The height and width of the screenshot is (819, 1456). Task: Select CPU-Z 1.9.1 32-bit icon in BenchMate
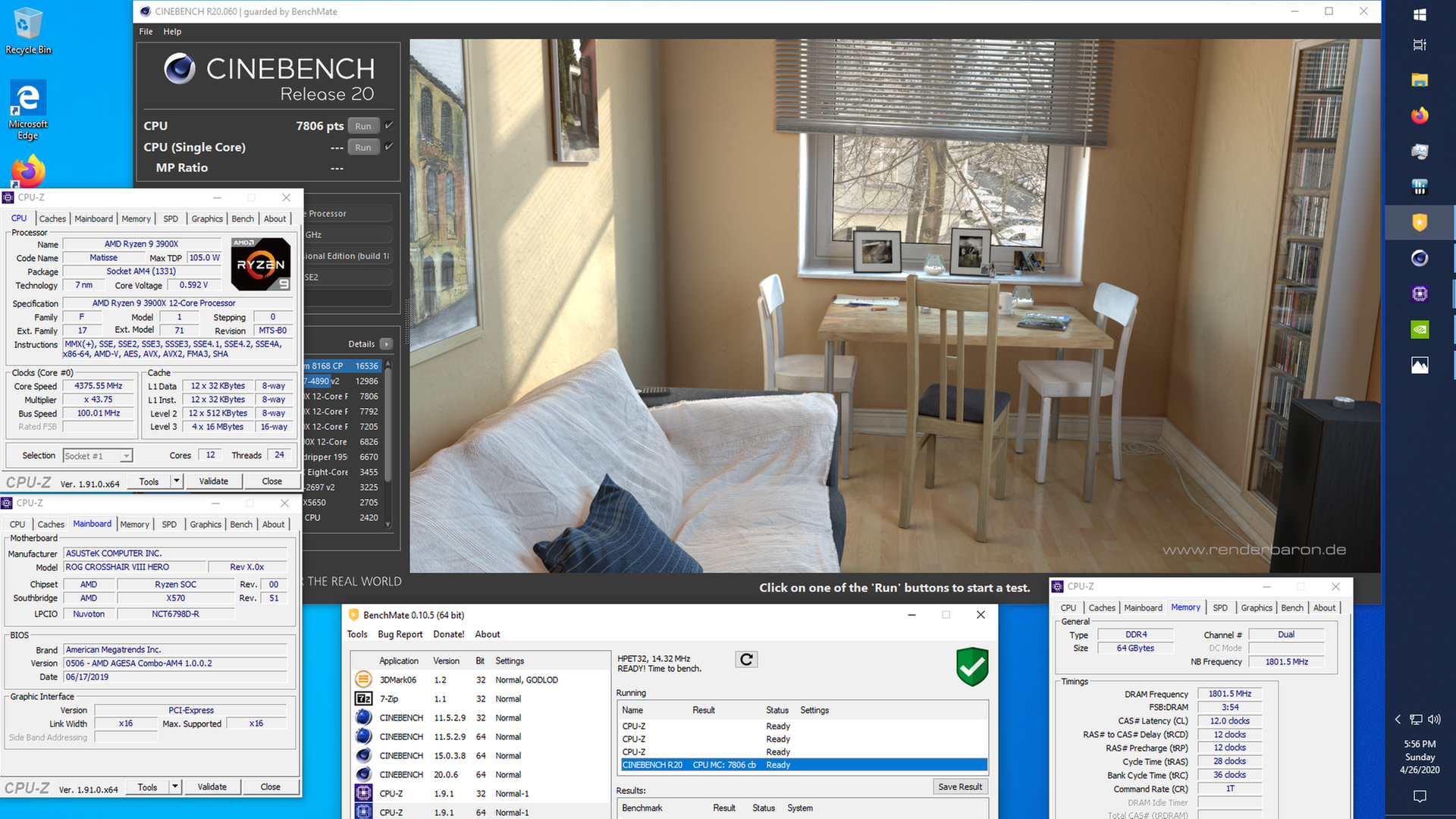coord(363,793)
